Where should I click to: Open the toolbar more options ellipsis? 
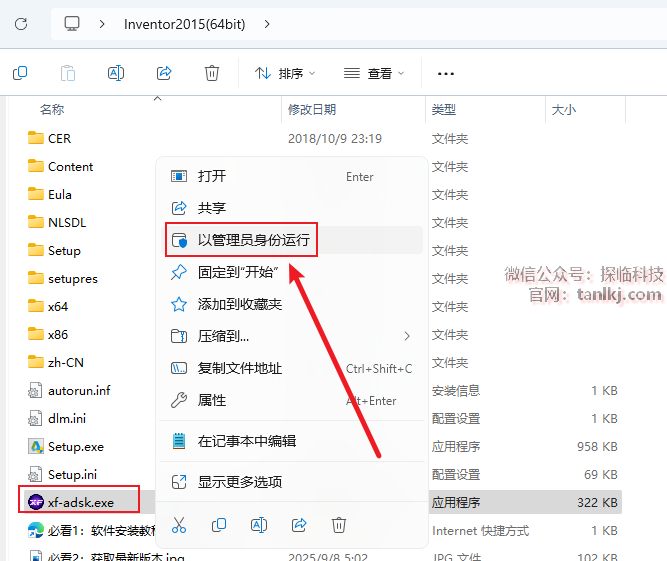(446, 74)
